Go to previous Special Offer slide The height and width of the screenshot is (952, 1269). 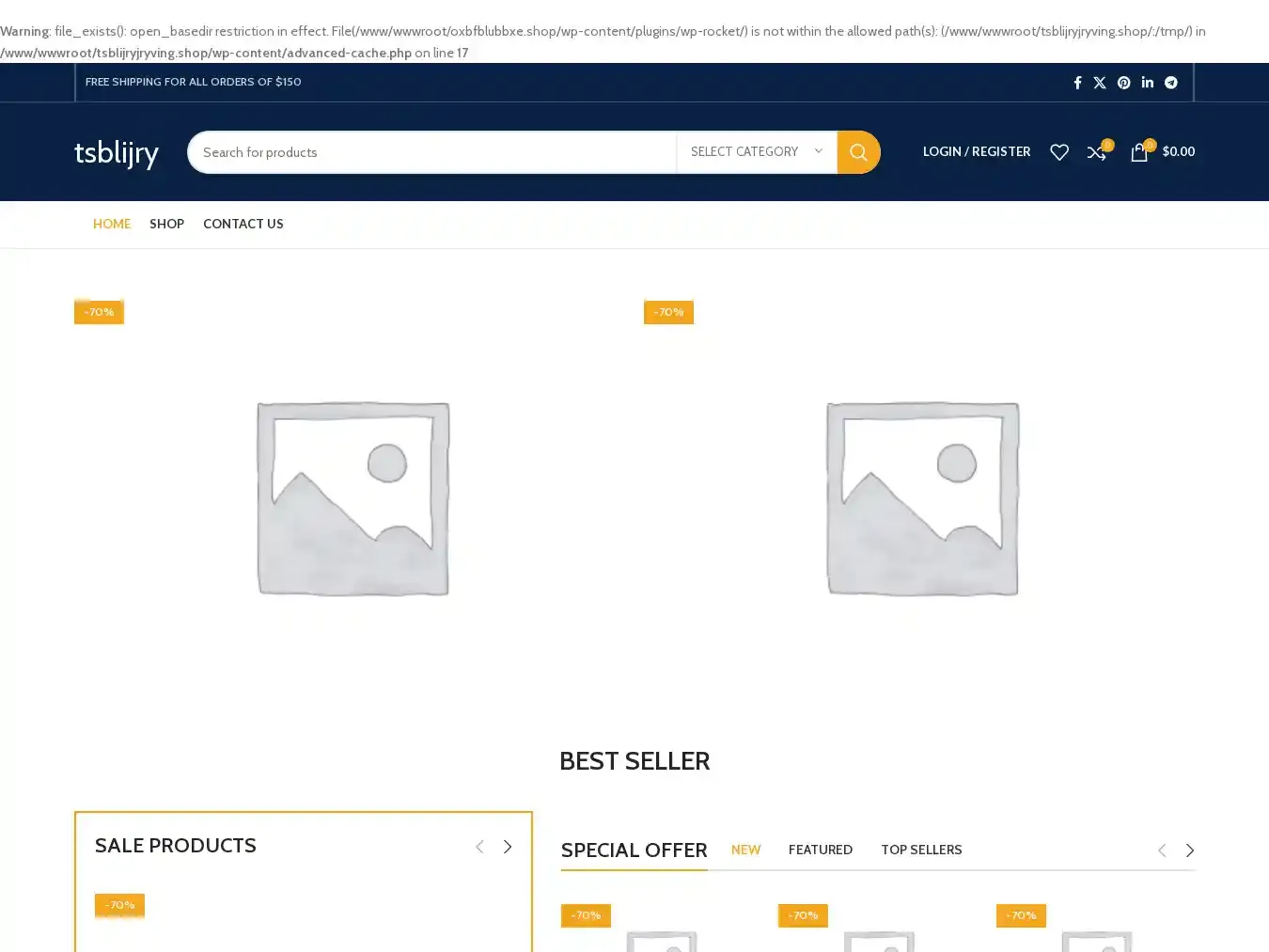coord(1162,851)
